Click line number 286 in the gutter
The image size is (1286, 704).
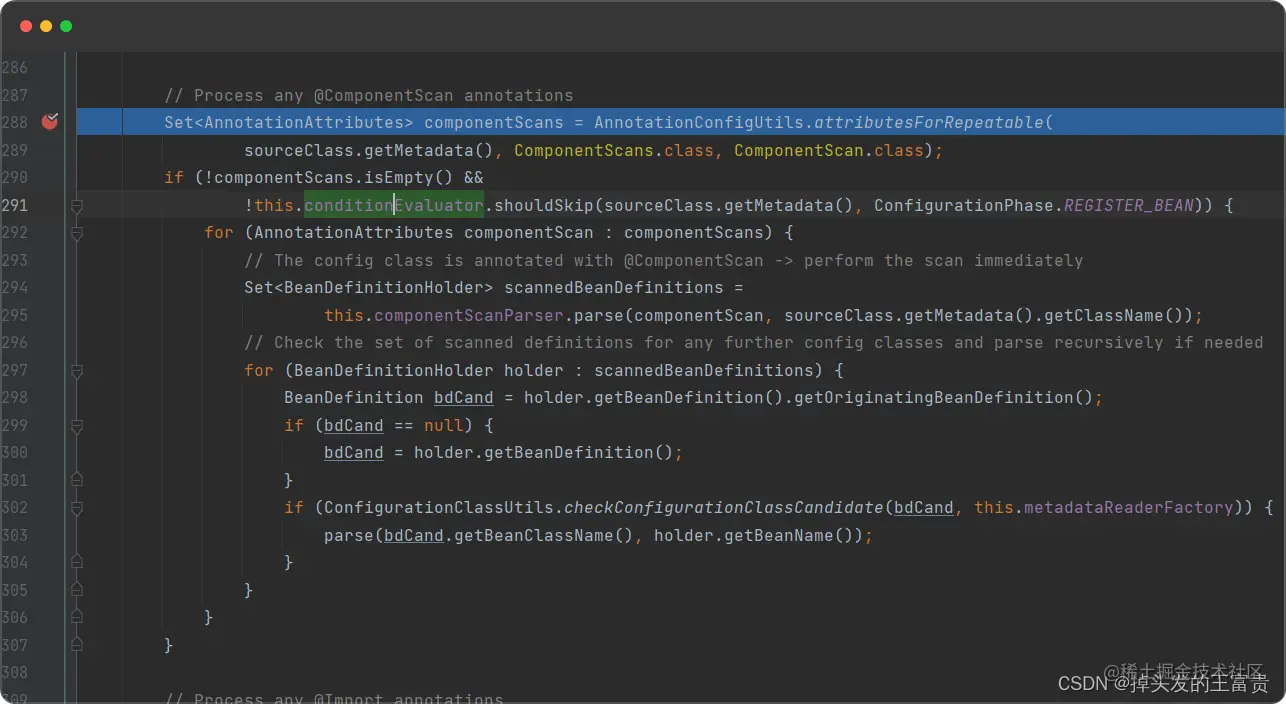pos(15,68)
